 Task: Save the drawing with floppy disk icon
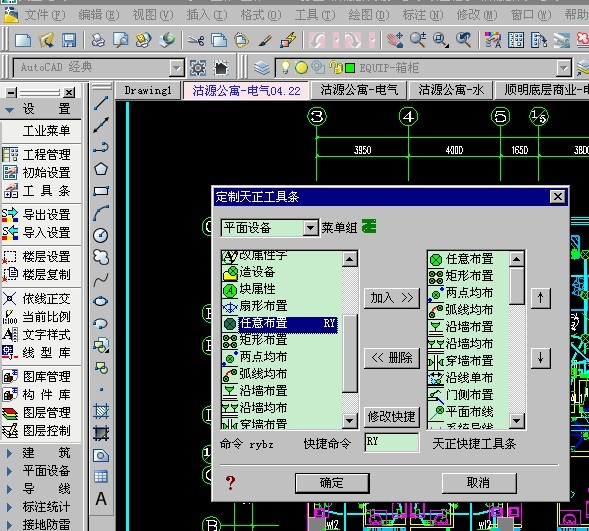(x=69, y=40)
